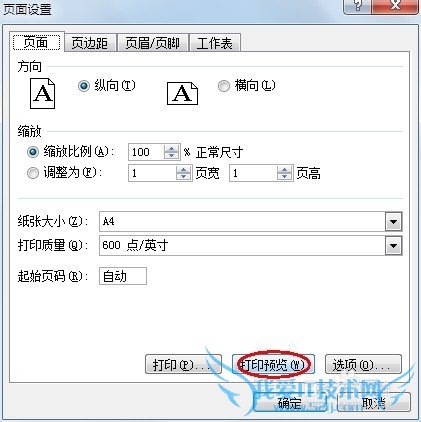This screenshot has width=421, height=422.
Task: Click the 起始页码 input field
Action: pyautogui.click(x=123, y=276)
